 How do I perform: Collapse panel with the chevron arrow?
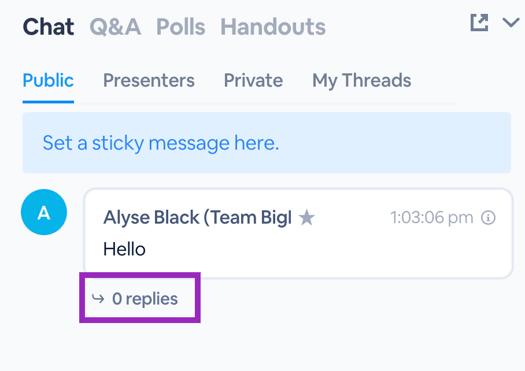click(x=511, y=23)
